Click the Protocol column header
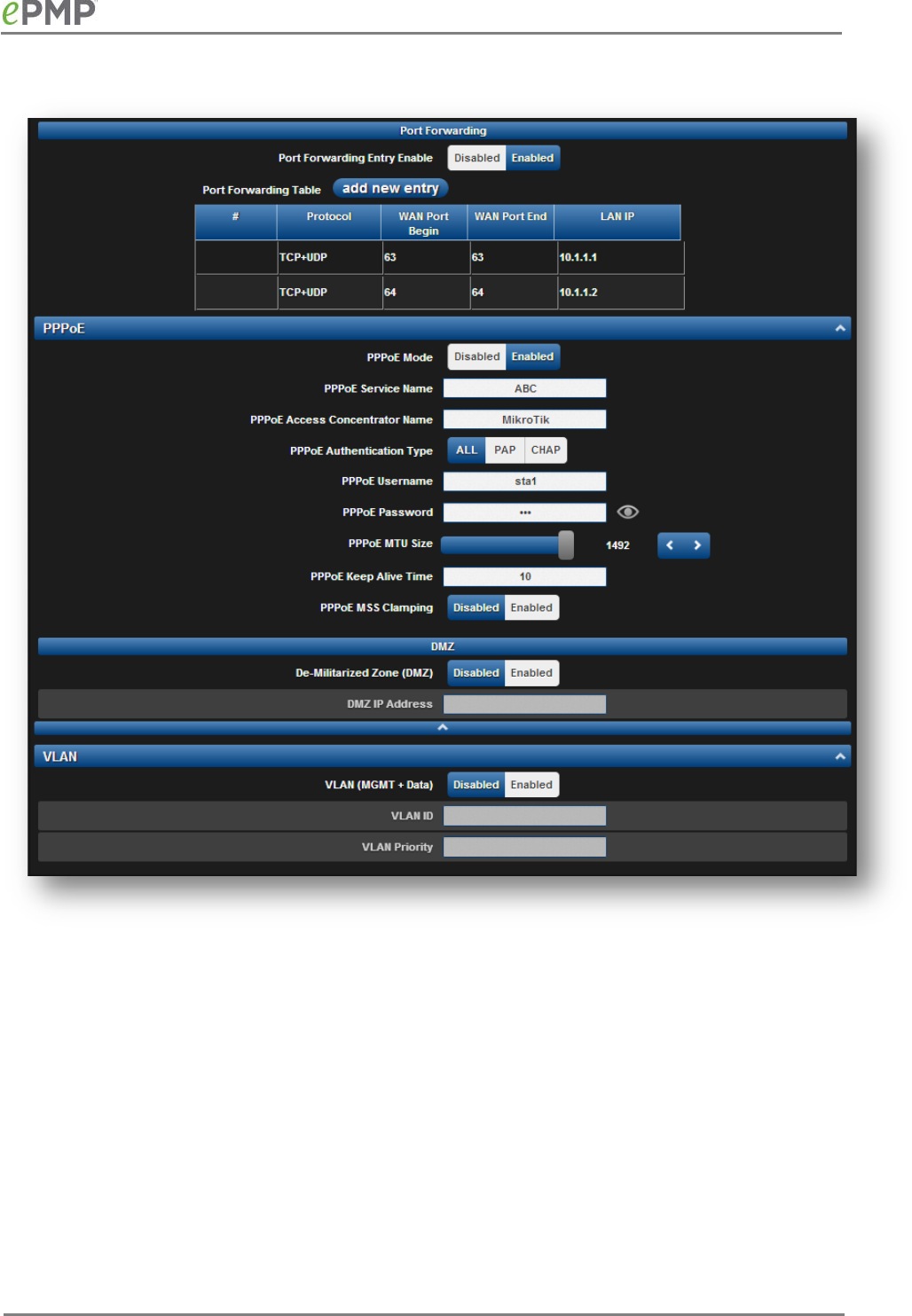This screenshot has width=912, height=1316. point(329,223)
